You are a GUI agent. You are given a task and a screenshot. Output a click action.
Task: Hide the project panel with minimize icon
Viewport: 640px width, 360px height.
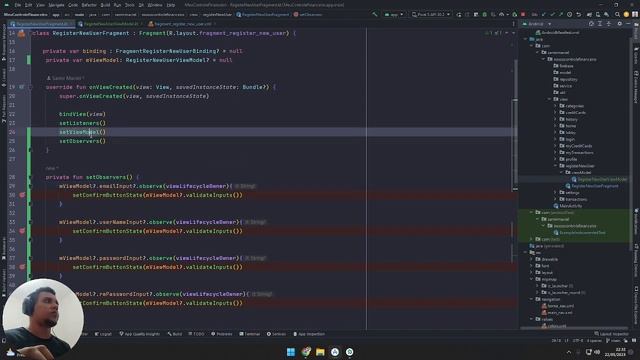[628, 24]
